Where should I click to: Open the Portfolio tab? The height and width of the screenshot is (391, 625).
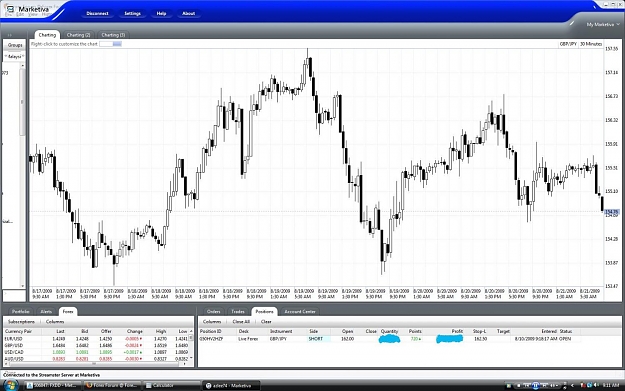[20, 312]
